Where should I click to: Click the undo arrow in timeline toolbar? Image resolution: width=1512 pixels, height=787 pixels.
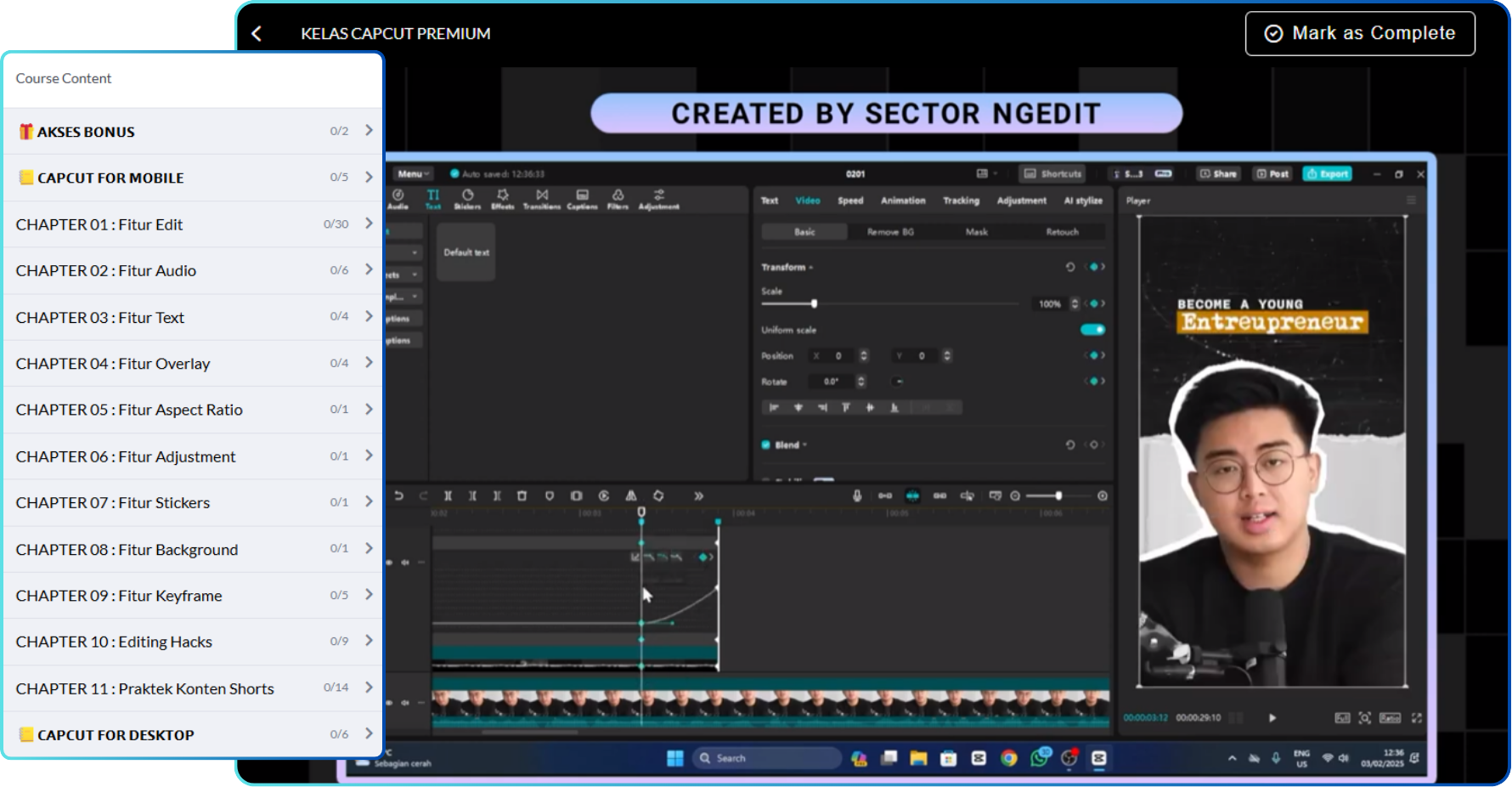[x=398, y=495]
